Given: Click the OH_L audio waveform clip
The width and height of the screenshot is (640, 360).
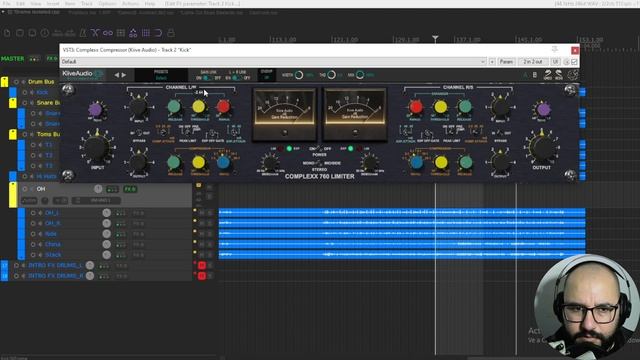Looking at the screenshot, I should 402,212.
